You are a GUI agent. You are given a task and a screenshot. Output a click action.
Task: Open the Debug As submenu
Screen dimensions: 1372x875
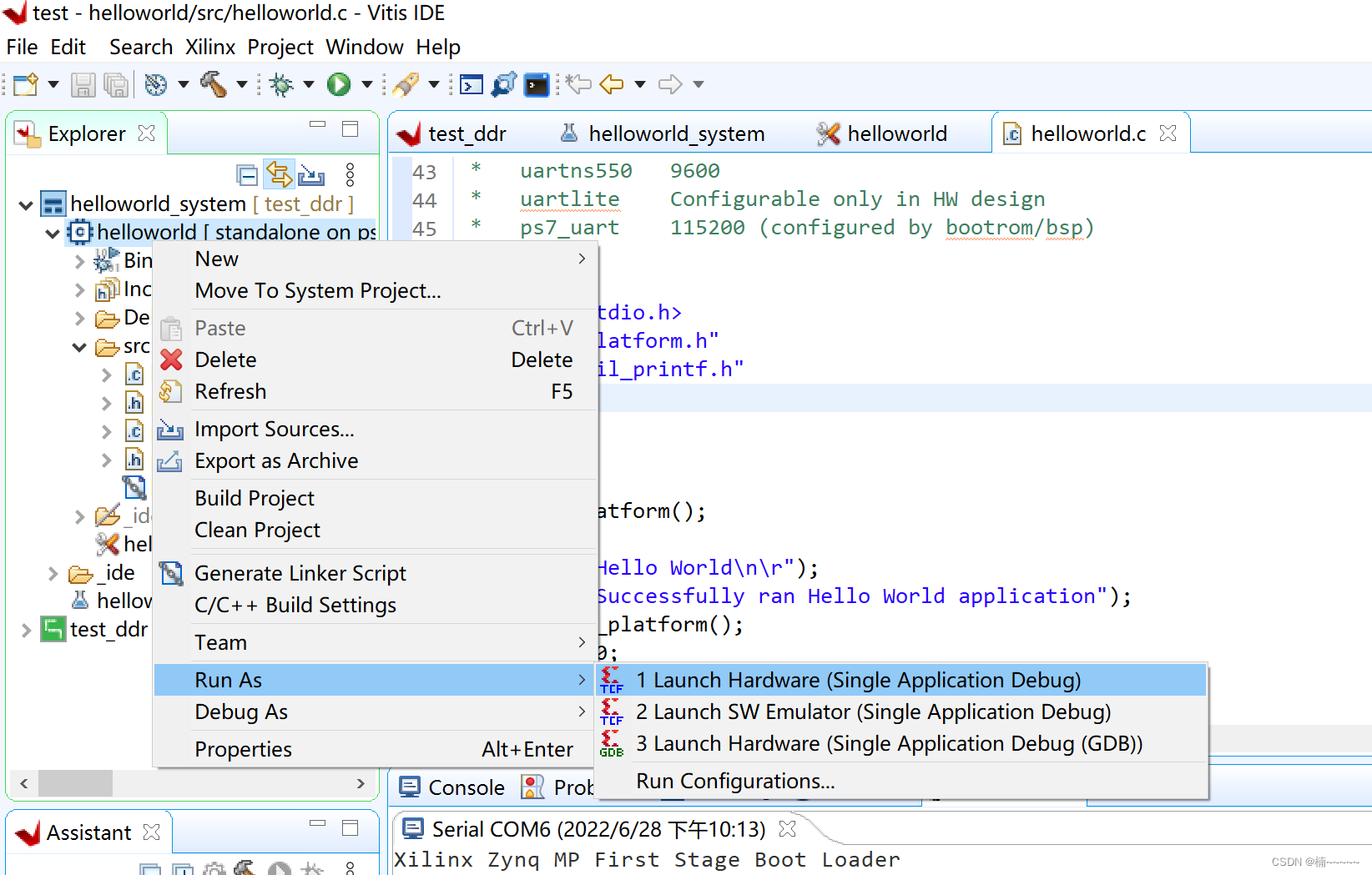click(376, 712)
